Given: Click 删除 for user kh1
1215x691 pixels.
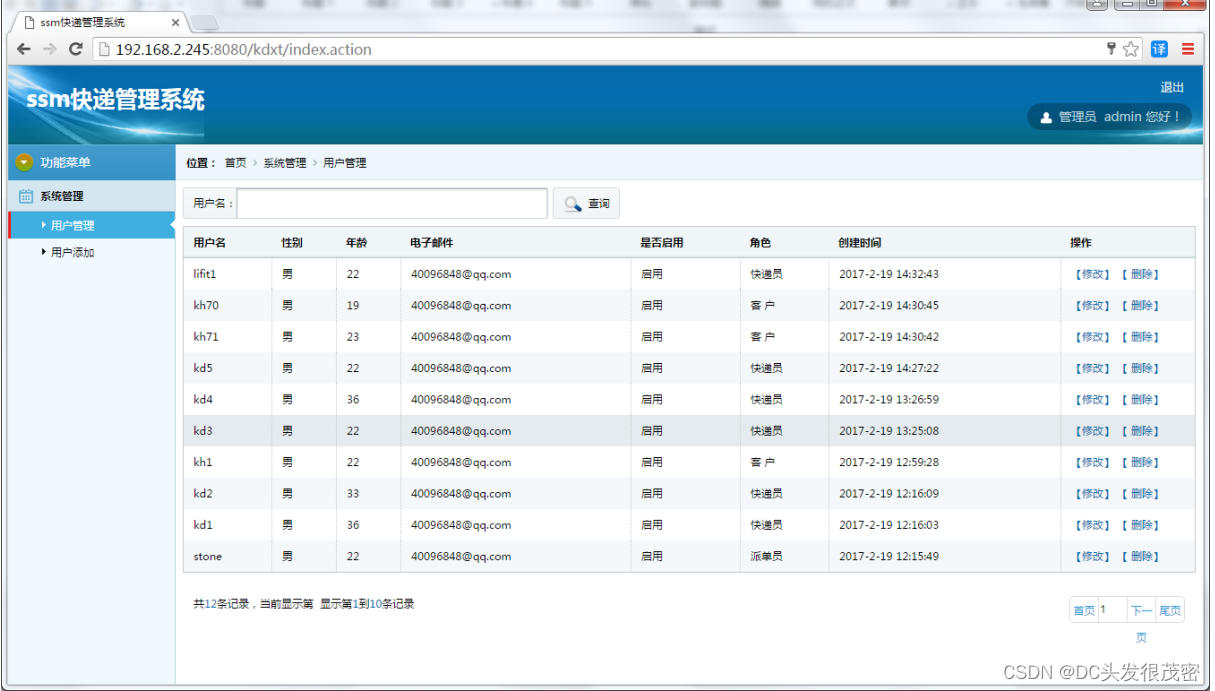Looking at the screenshot, I should click(1141, 462).
